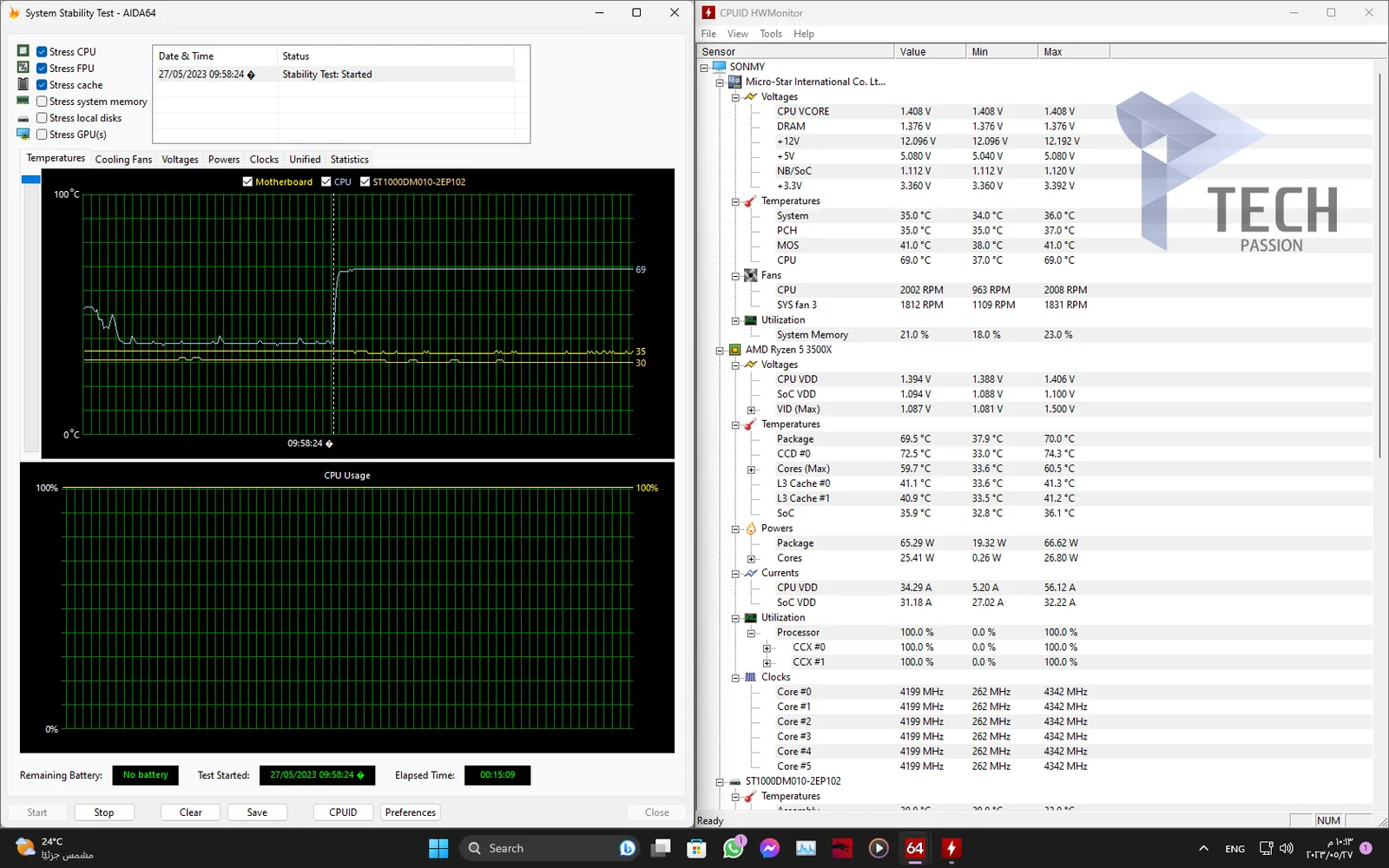Open WhatsApp from the taskbar

click(734, 848)
